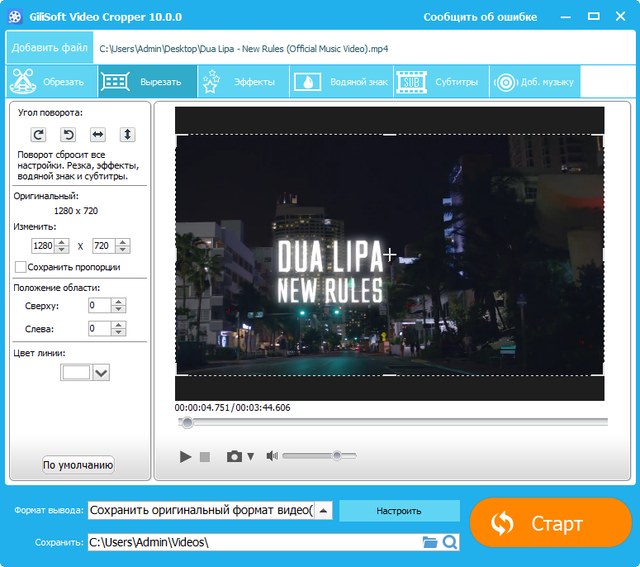This screenshot has width=640, height=567.
Task: Rotate the video counter-clockwise
Action: pyautogui.click(x=69, y=134)
